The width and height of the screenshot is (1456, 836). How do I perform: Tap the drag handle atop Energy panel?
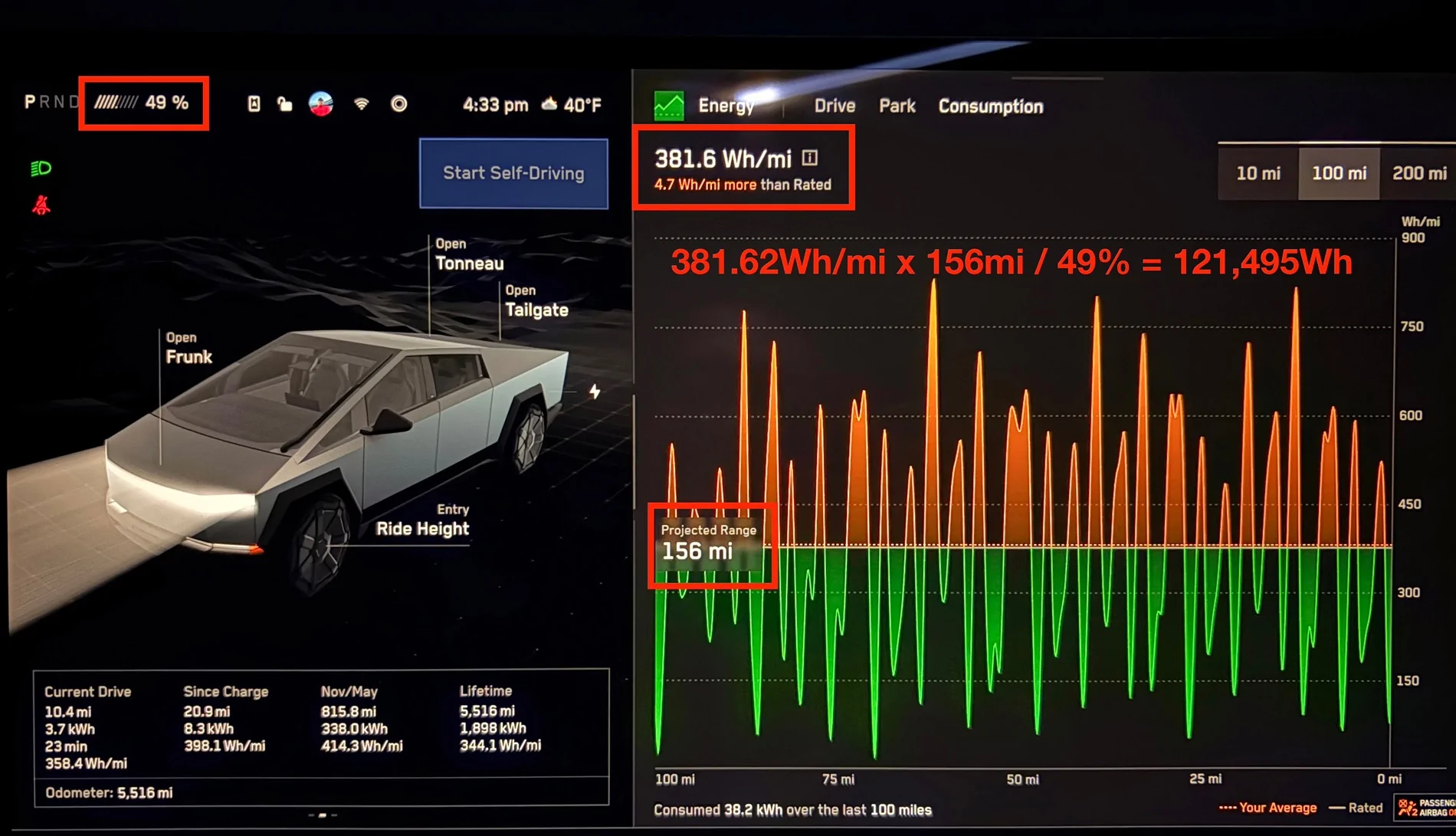tap(1057, 78)
